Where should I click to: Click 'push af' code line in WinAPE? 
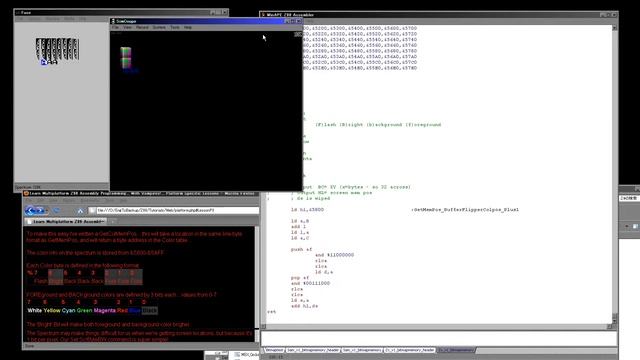(301, 249)
